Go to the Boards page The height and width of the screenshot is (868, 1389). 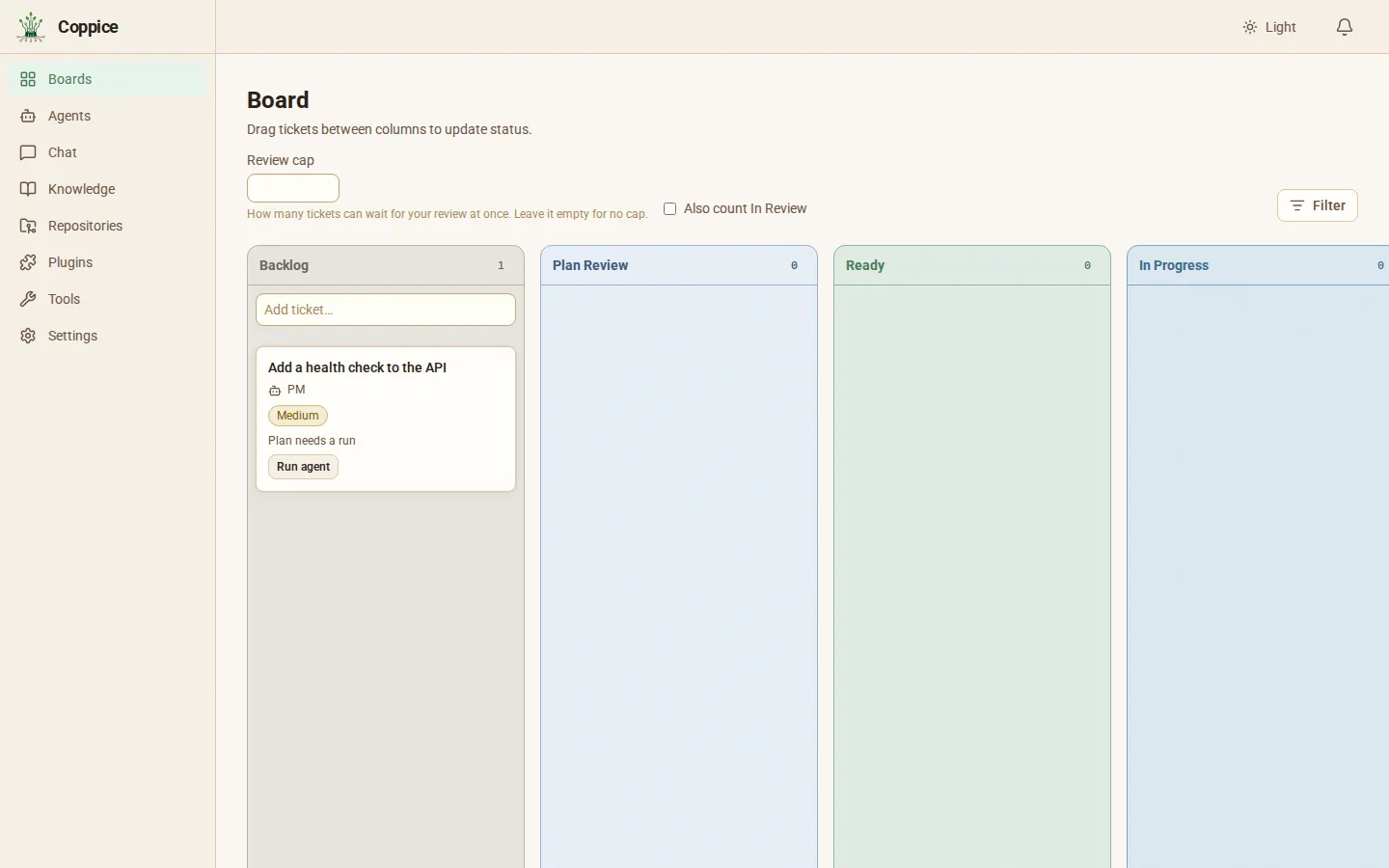[108, 79]
